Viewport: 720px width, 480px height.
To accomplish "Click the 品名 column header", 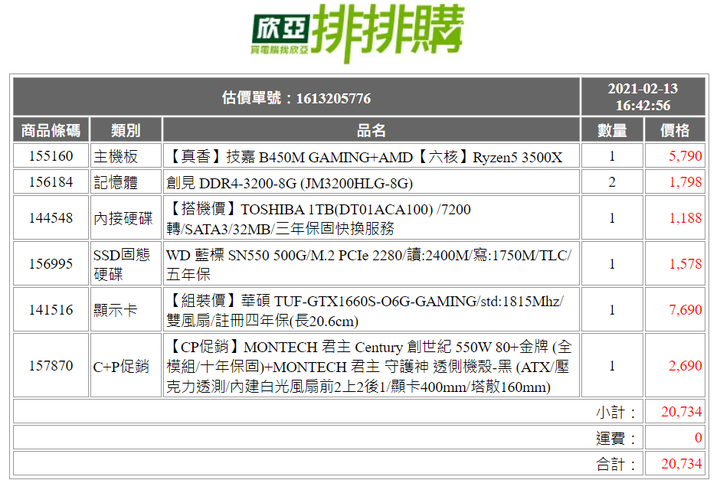I will (x=371, y=130).
